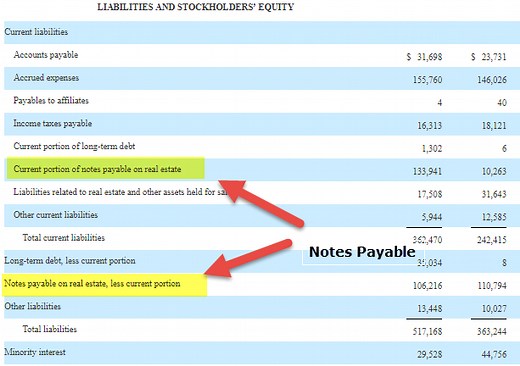The height and width of the screenshot is (366, 520).
Task: Click held-for-sale liabilities value 31,643
Action: click(x=494, y=194)
